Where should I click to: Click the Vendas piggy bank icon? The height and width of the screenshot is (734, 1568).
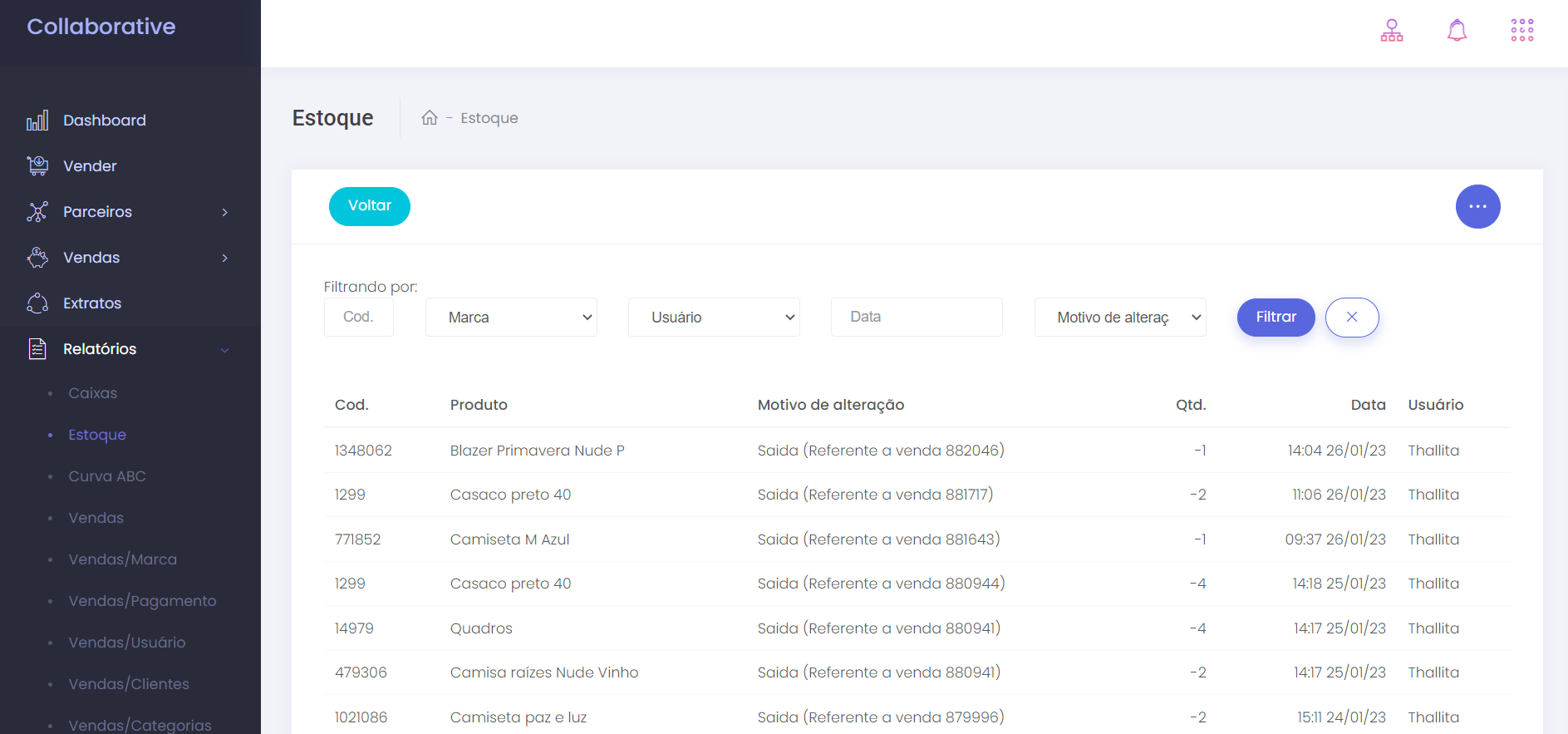tap(37, 258)
